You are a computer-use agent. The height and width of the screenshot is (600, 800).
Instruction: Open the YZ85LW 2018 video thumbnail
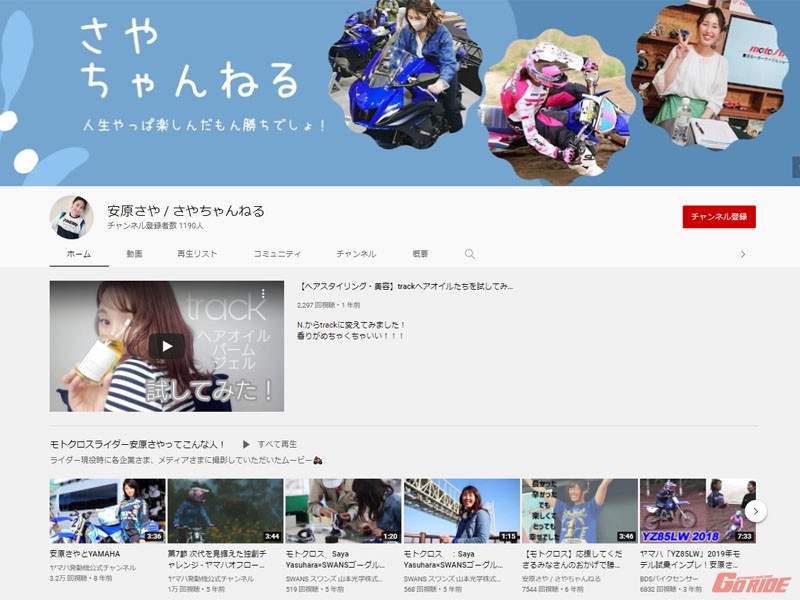697,511
